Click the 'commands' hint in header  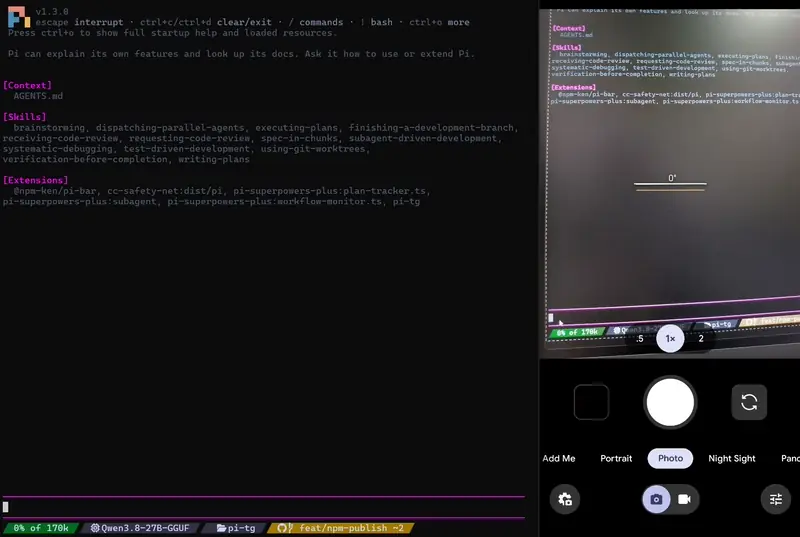point(321,22)
